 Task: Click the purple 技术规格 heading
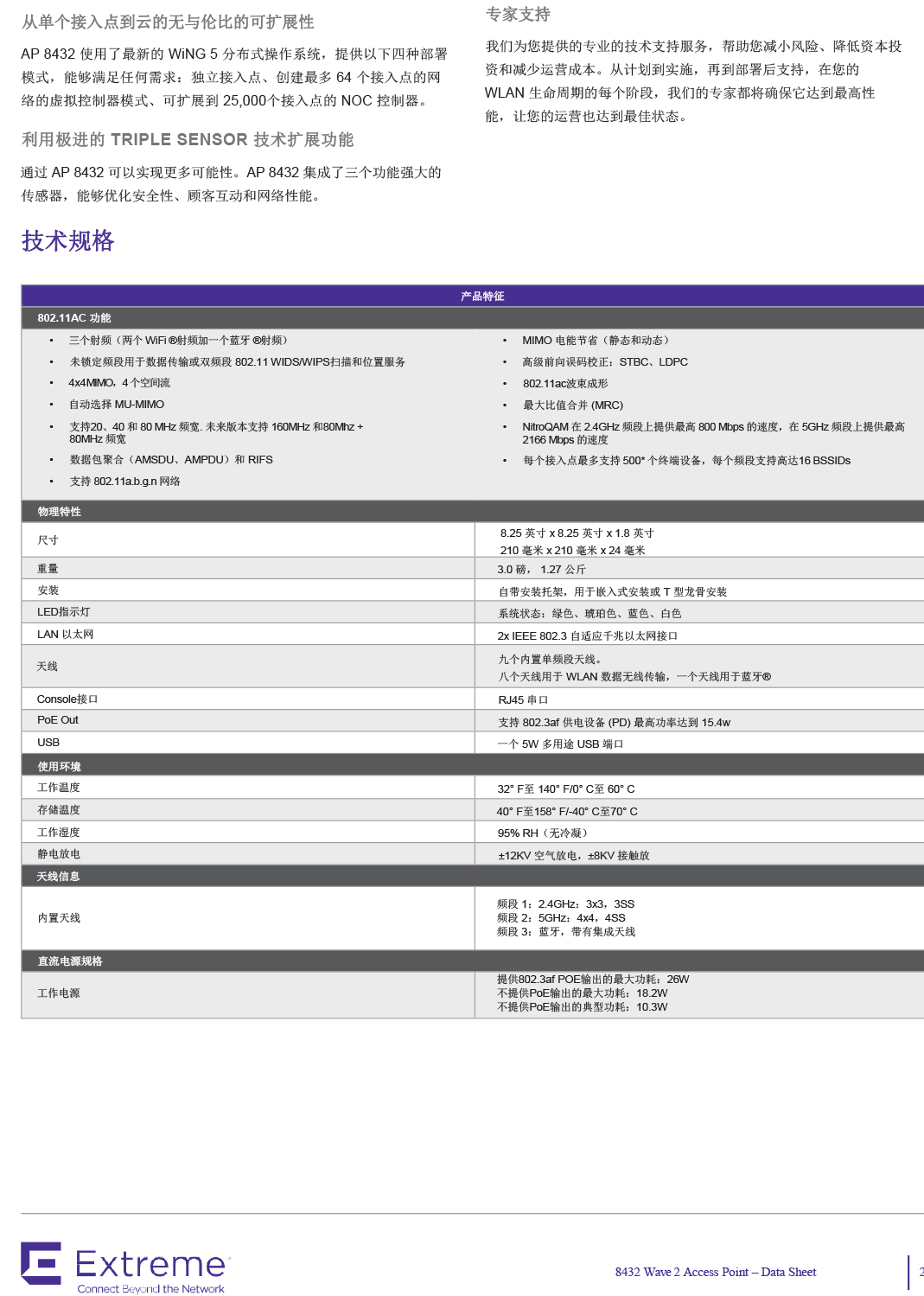point(67,241)
